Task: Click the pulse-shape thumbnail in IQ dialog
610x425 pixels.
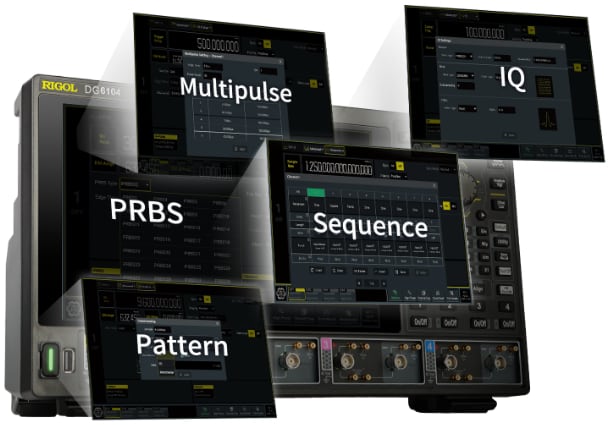Action: [x=547, y=119]
